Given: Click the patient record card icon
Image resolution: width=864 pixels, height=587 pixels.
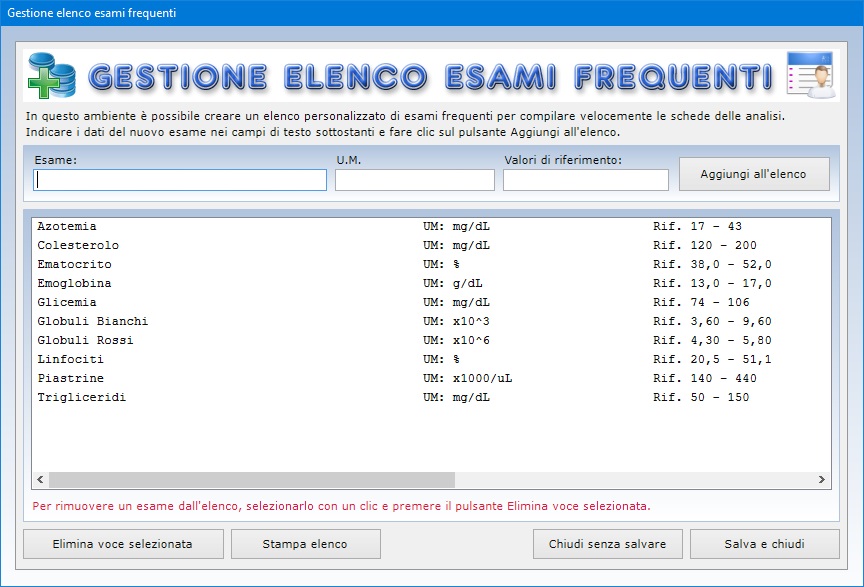Looking at the screenshot, I should point(810,76).
